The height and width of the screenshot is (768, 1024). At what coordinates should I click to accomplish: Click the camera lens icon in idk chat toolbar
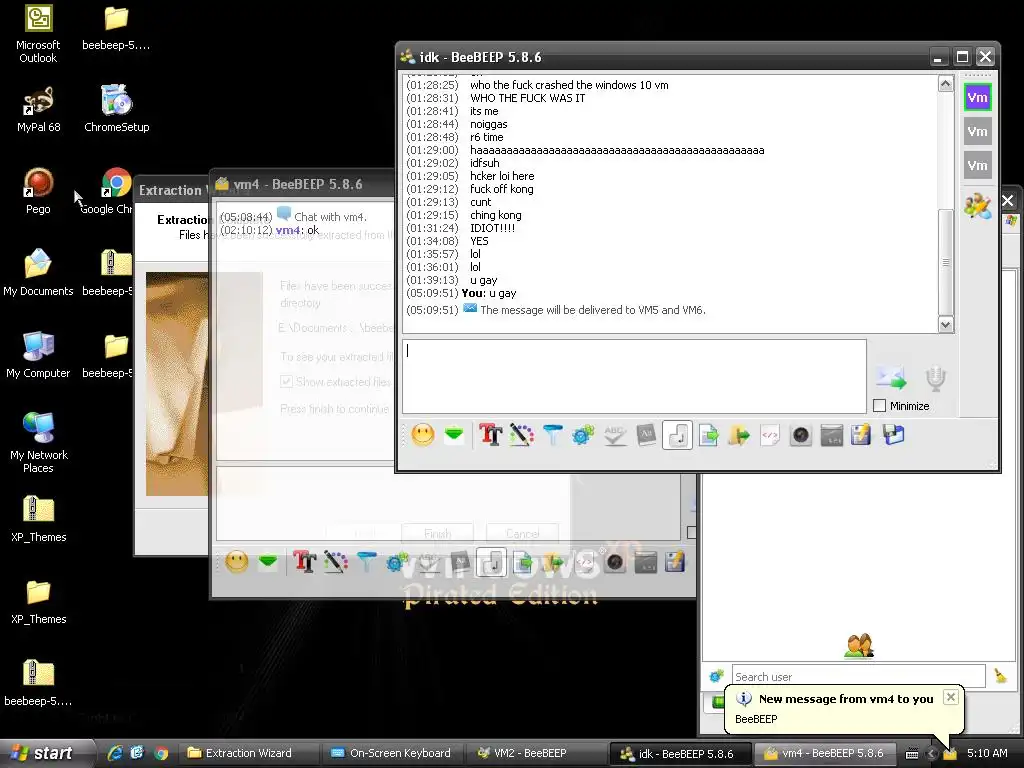coord(801,435)
